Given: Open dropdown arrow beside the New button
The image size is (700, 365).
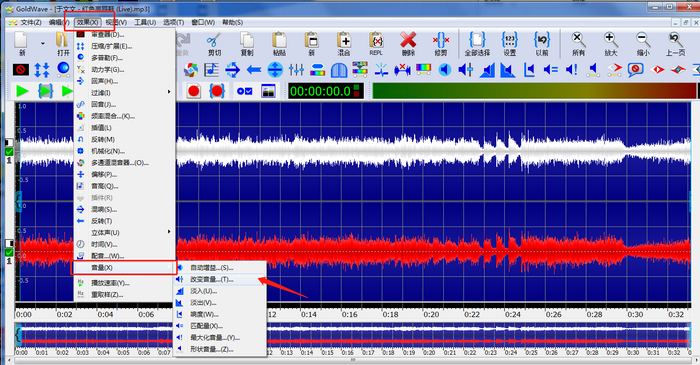Looking at the screenshot, I should 43,44.
